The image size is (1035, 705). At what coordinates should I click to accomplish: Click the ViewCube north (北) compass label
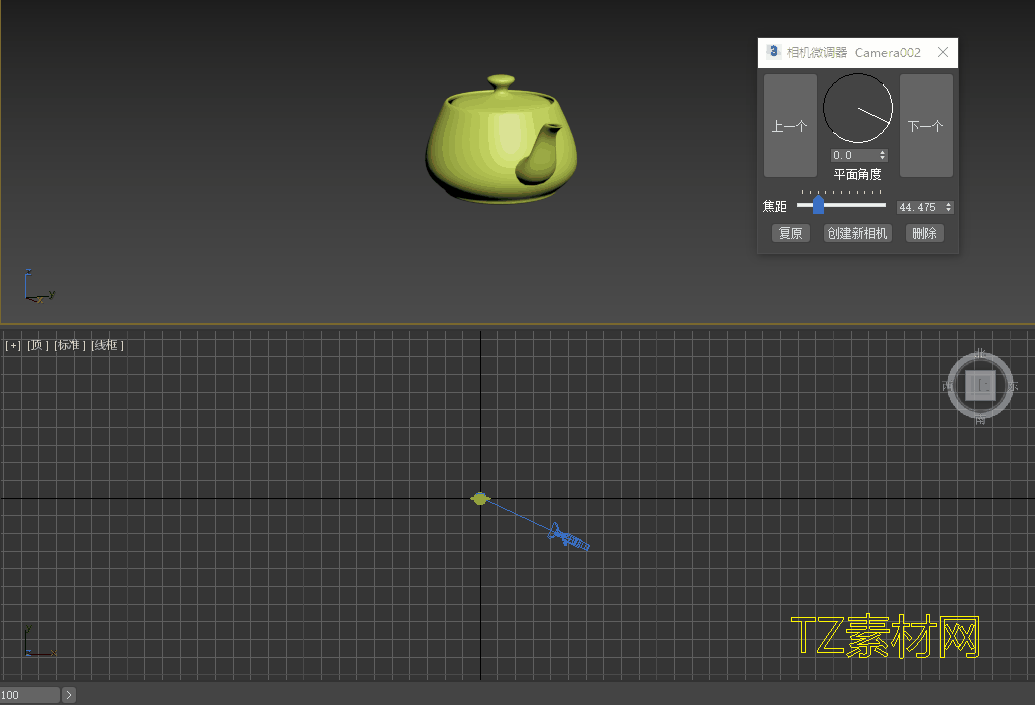(x=980, y=353)
